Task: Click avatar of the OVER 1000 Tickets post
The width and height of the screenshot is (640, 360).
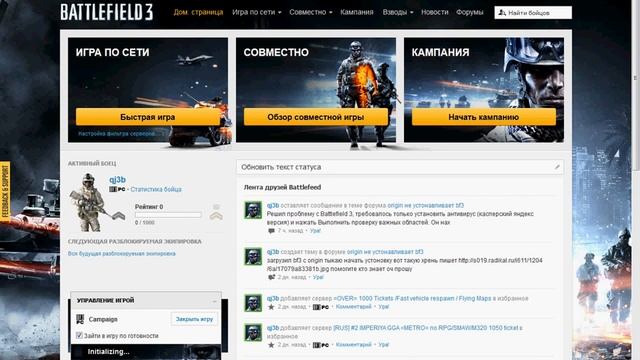Action: coord(253,303)
